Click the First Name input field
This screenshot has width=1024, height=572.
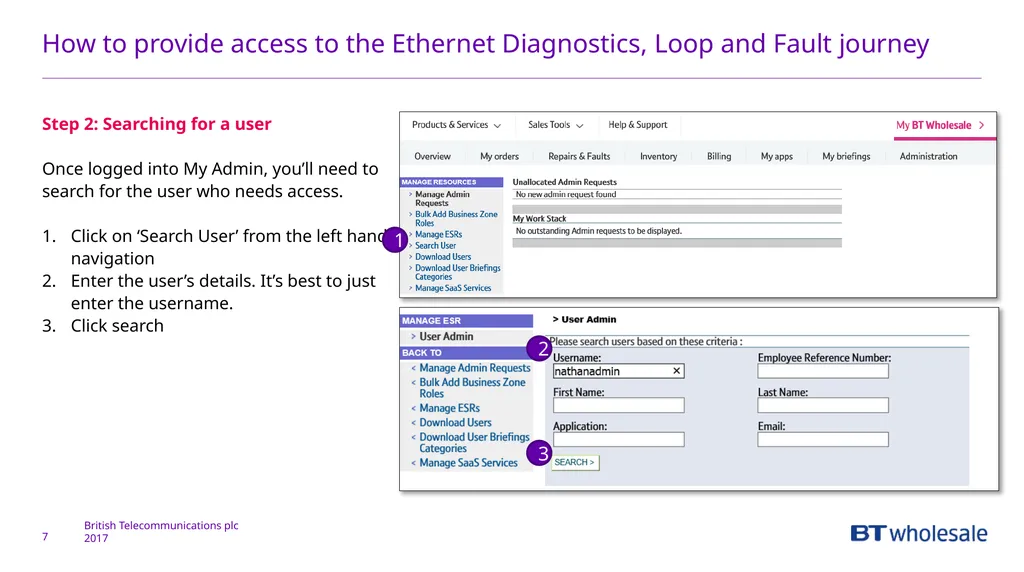click(618, 405)
